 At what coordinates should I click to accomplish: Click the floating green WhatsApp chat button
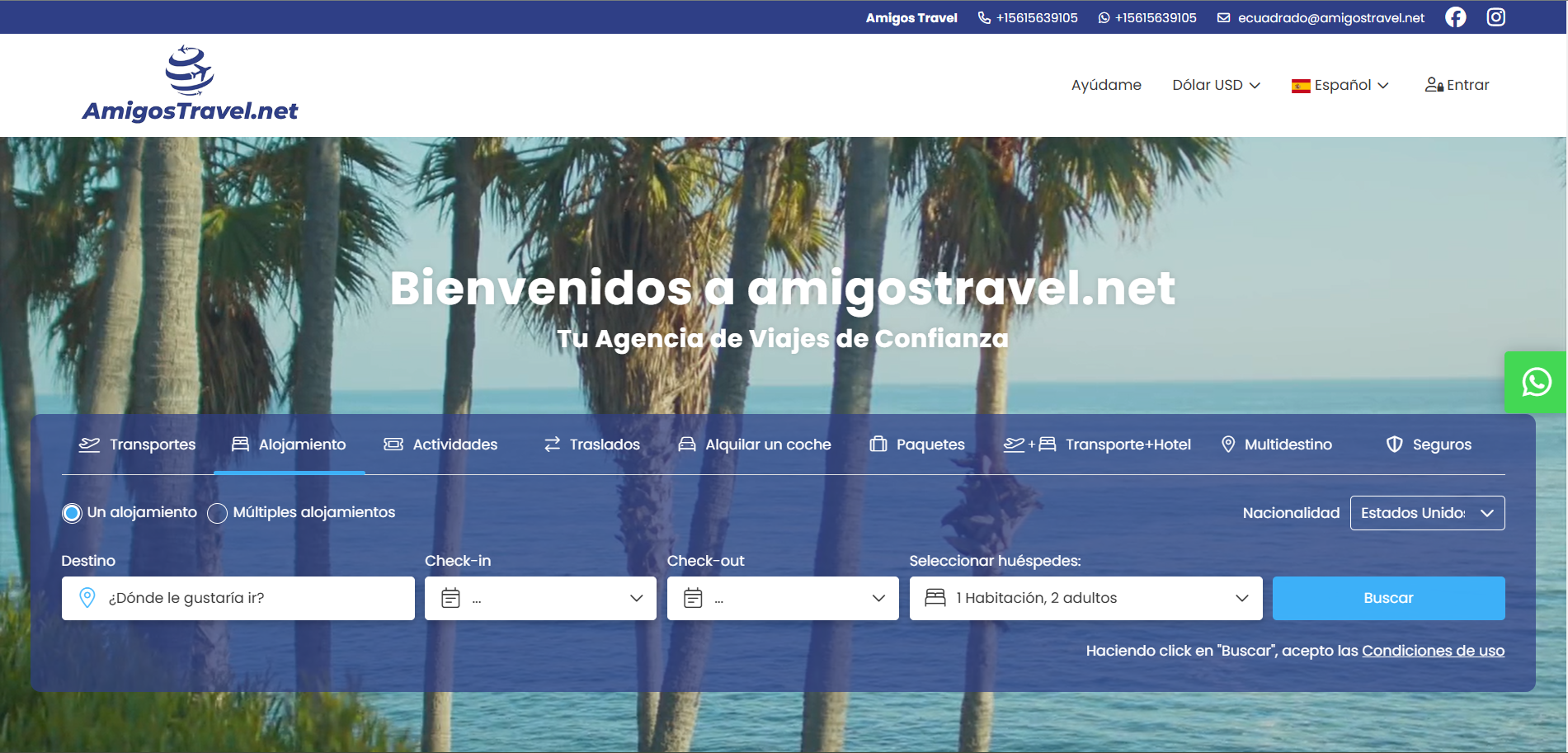(1536, 382)
